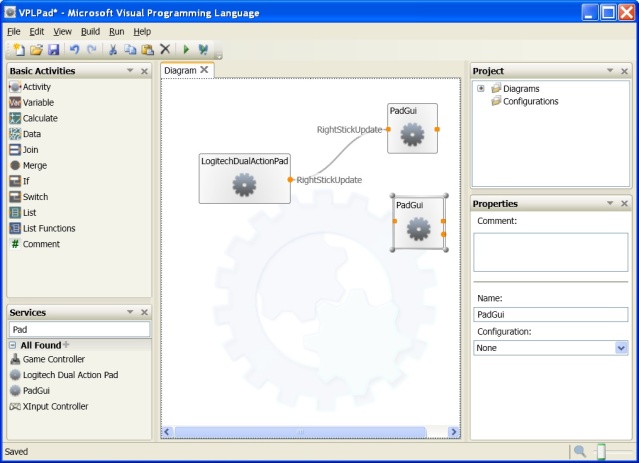Click the Delete X toolbar icon
Viewport: 639px width, 463px height.
(165, 49)
